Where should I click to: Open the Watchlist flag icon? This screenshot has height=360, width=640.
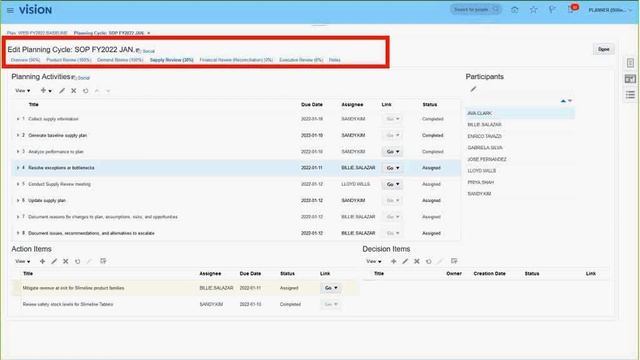point(552,10)
